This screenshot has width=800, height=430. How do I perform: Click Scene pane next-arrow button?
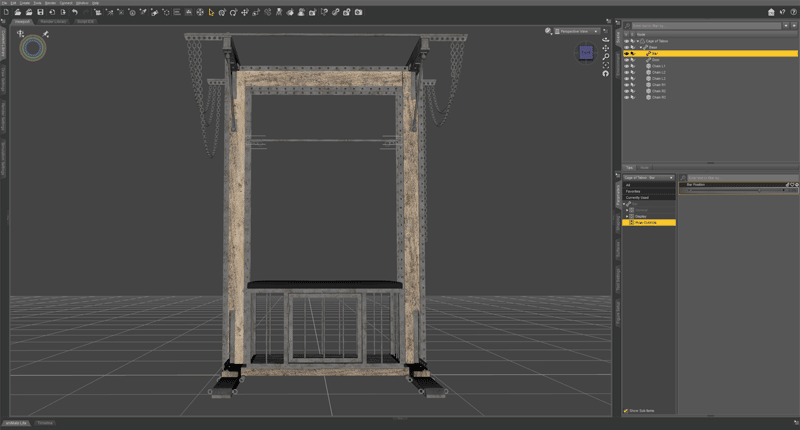point(794,26)
